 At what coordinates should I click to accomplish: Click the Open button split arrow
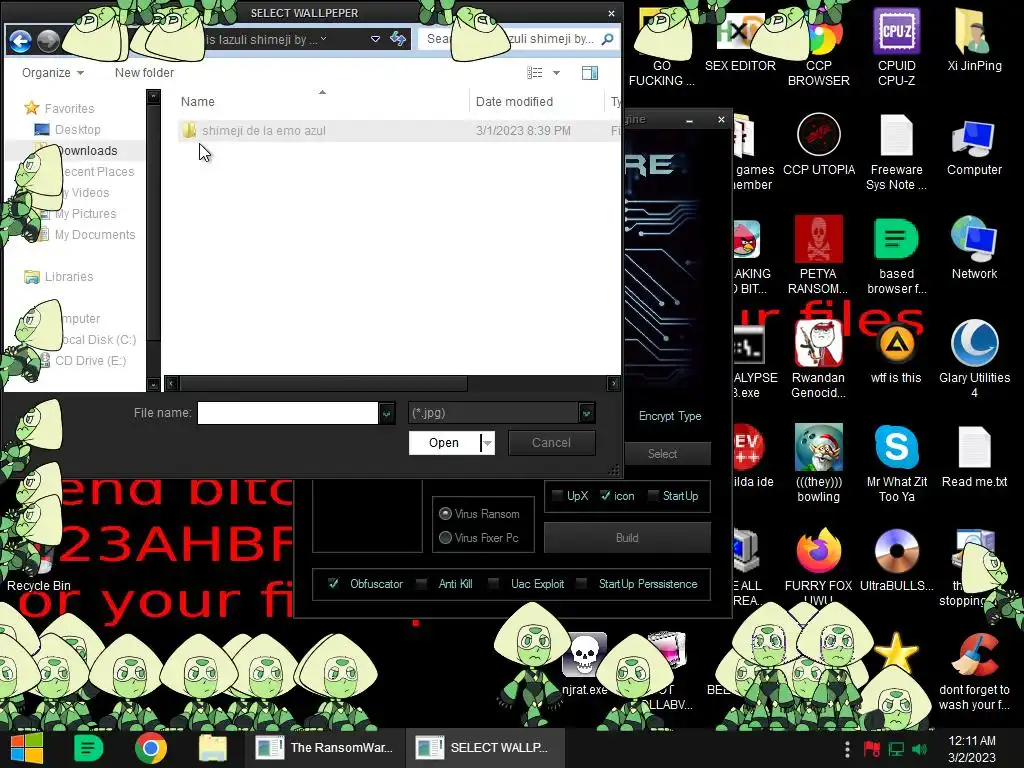(487, 443)
